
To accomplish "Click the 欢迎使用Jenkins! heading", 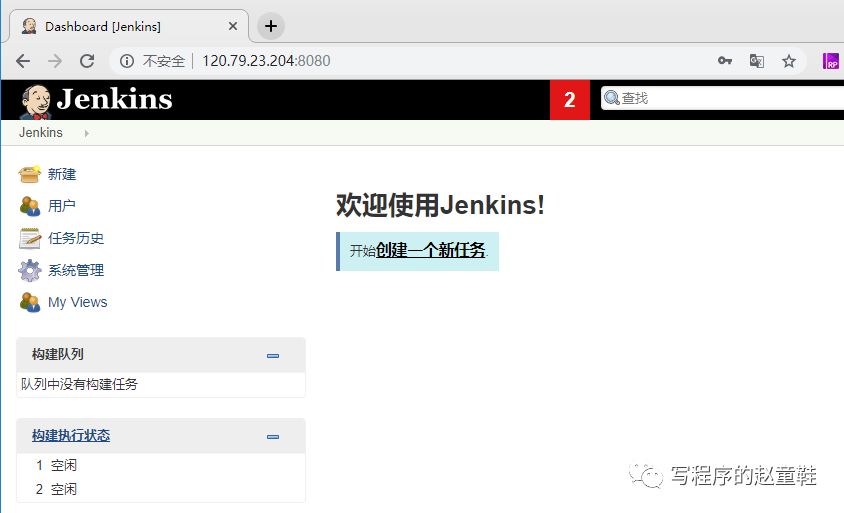I will point(440,205).
